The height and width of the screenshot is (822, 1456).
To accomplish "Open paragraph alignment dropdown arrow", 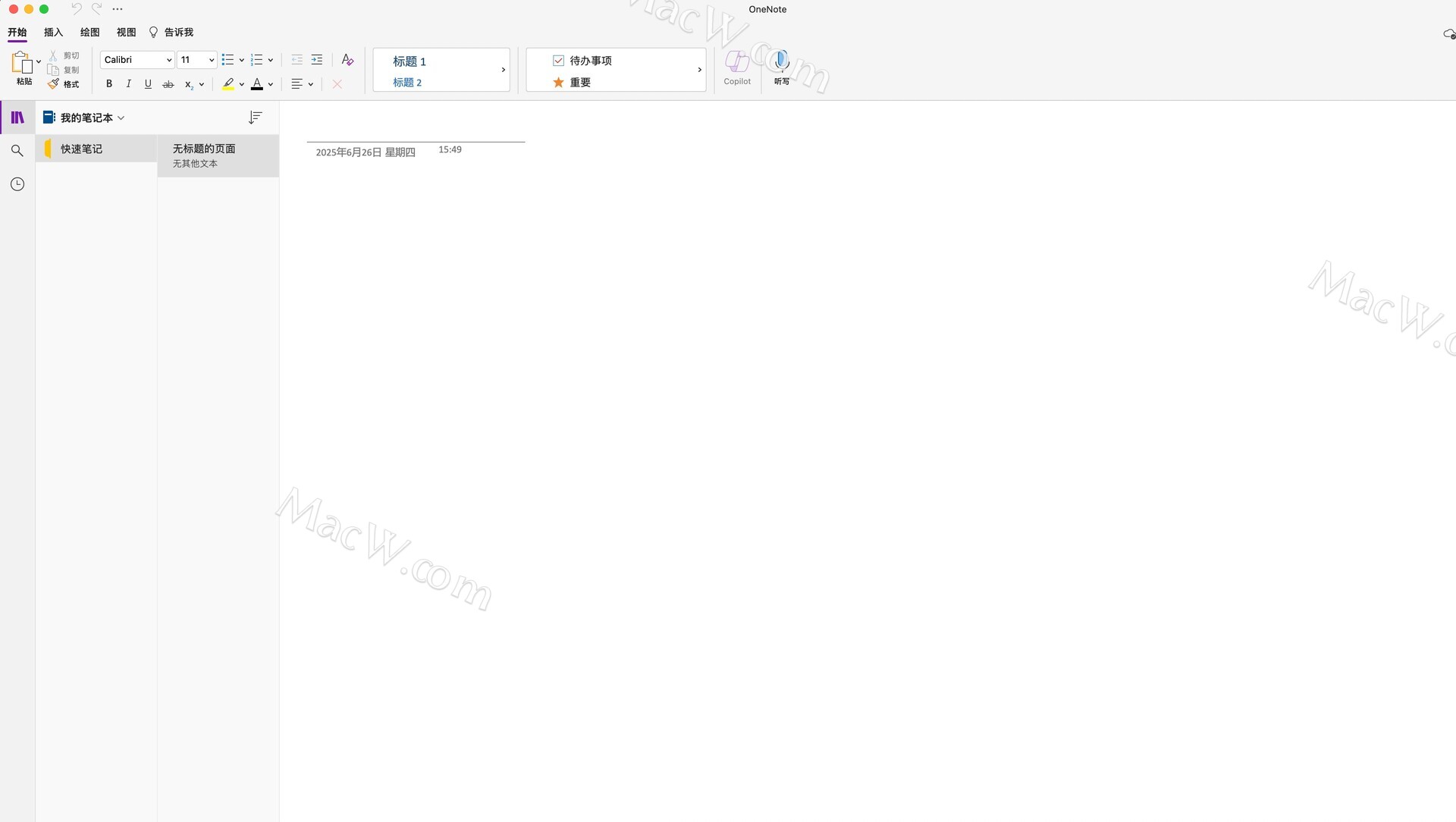I will point(311,84).
